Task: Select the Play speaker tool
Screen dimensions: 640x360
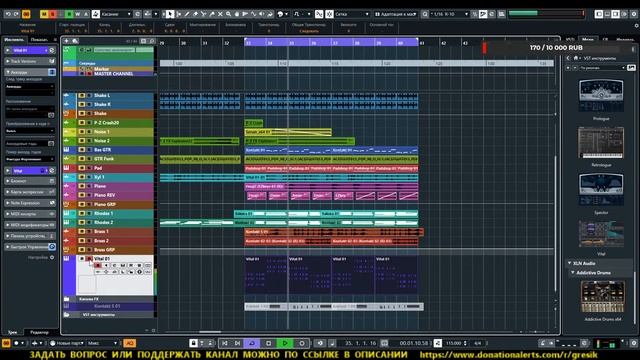Action: pos(262,14)
